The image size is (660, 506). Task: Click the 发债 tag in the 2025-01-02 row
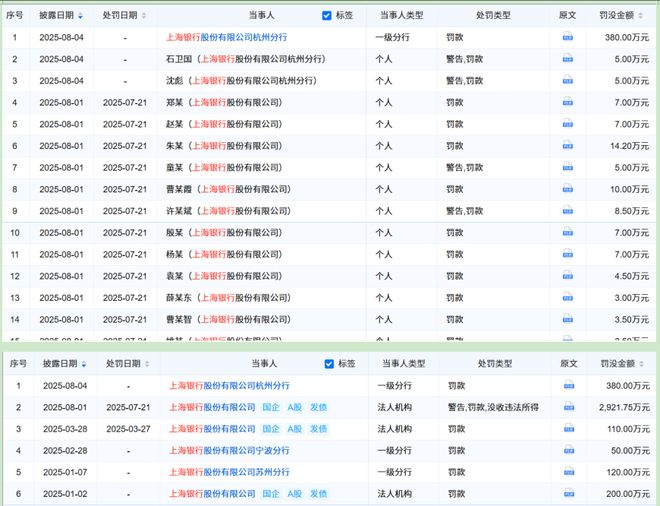318,494
